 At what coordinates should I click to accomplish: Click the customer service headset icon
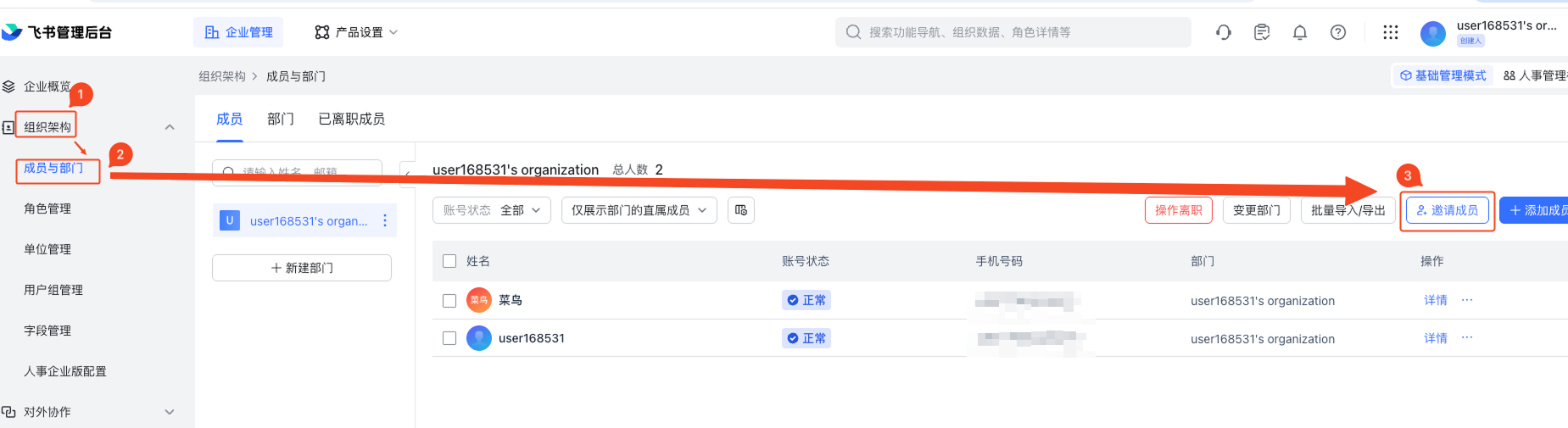click(1223, 32)
